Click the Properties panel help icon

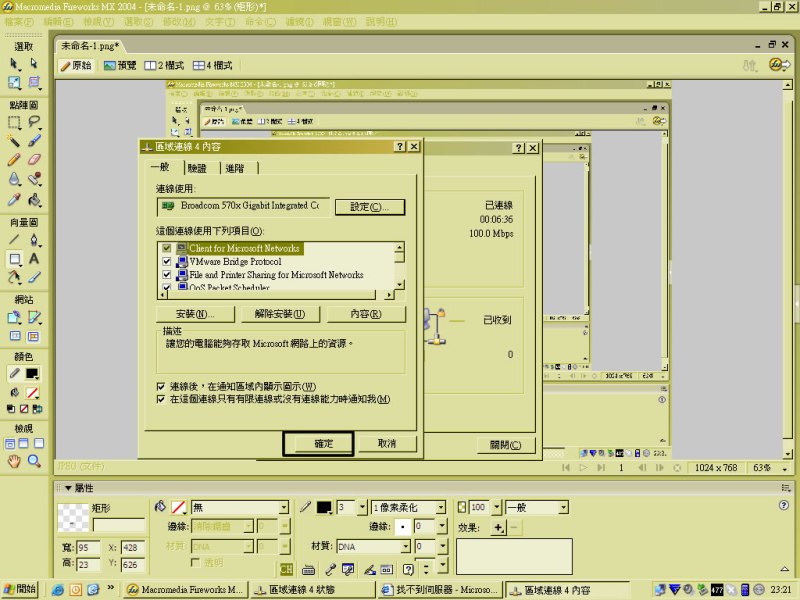point(784,505)
